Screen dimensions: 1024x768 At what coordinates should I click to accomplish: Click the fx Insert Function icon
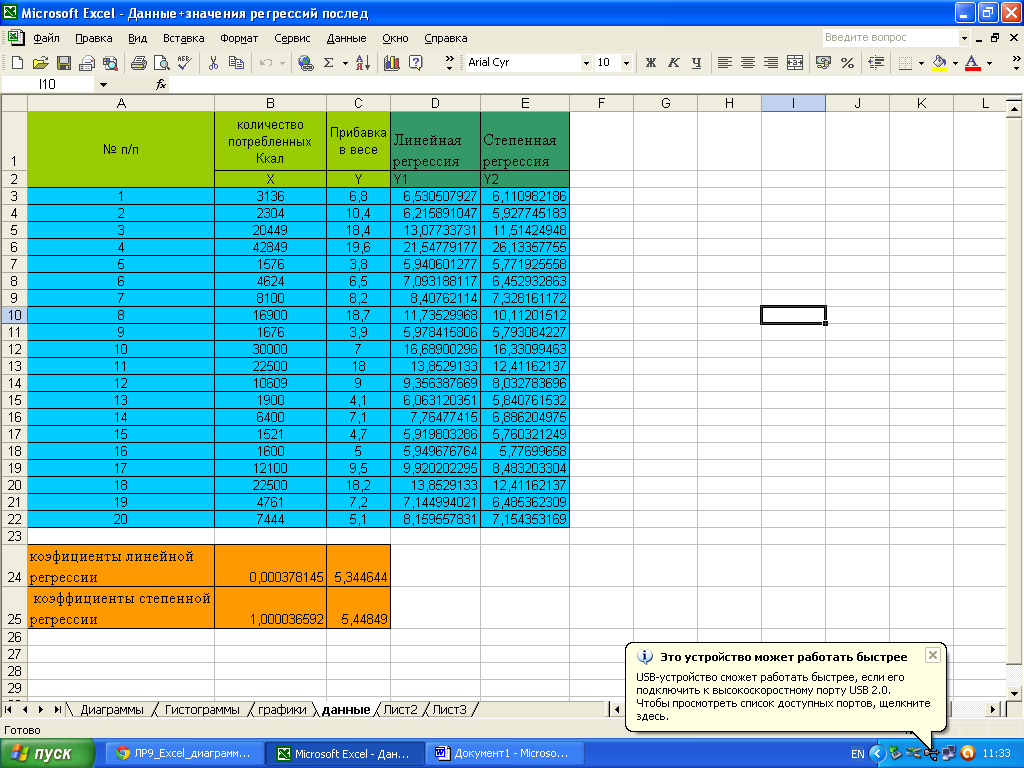click(161, 84)
